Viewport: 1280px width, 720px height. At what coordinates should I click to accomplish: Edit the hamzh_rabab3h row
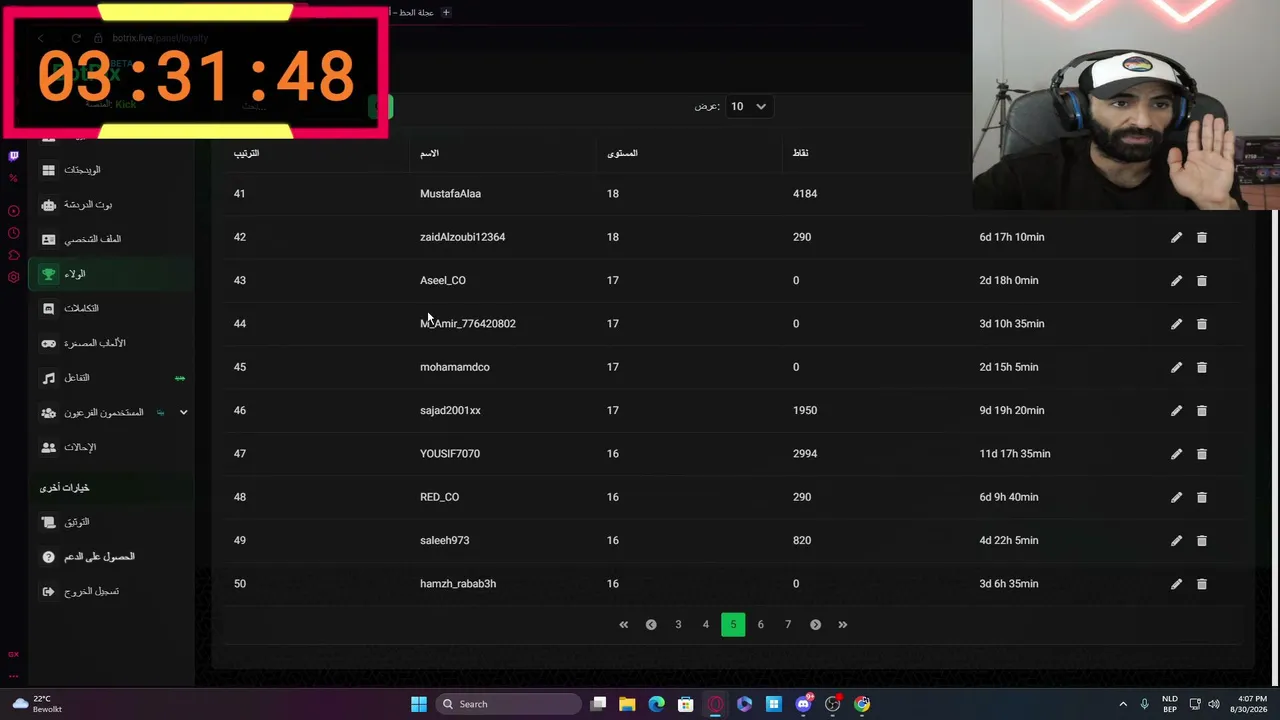coord(1176,584)
